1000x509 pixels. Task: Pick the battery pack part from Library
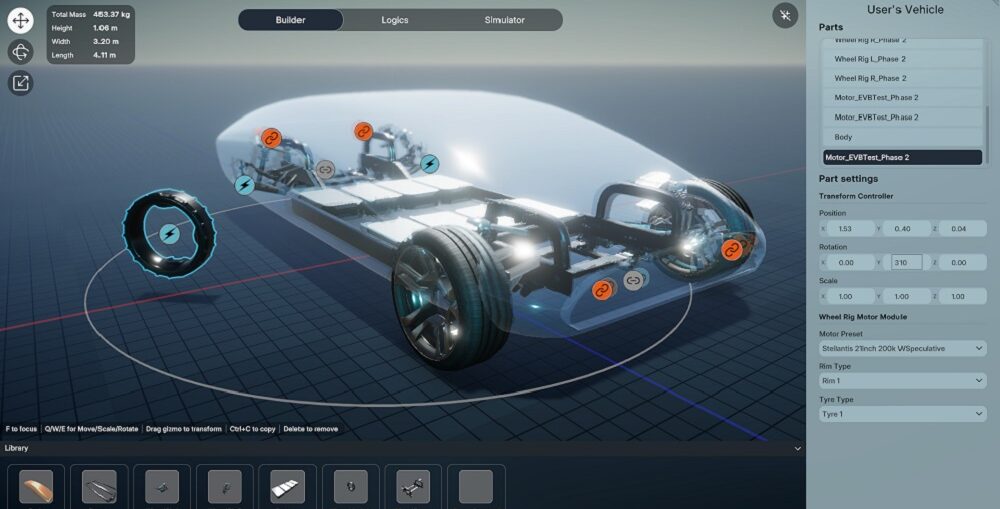coord(287,486)
